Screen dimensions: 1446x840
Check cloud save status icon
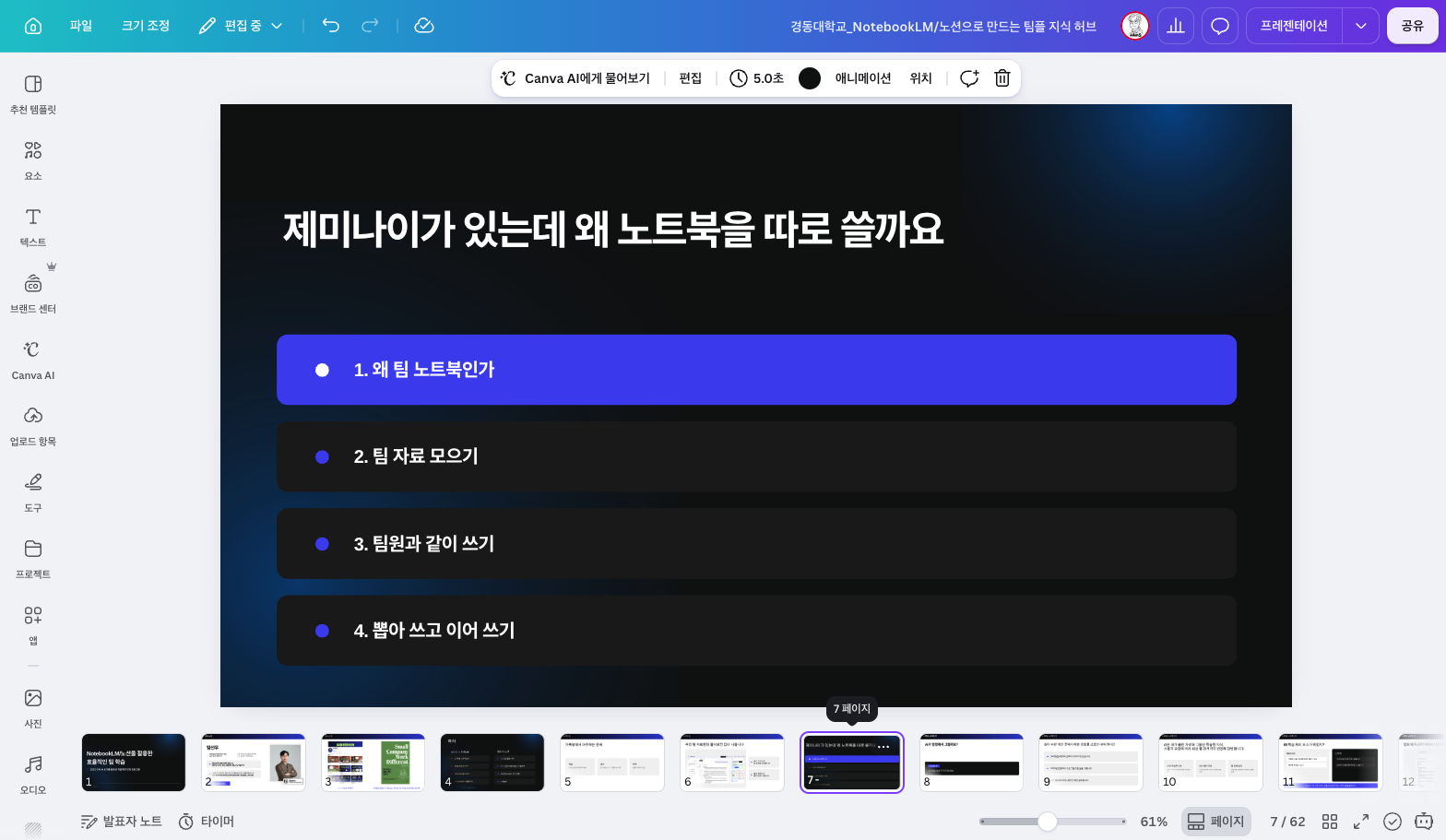coord(424,26)
